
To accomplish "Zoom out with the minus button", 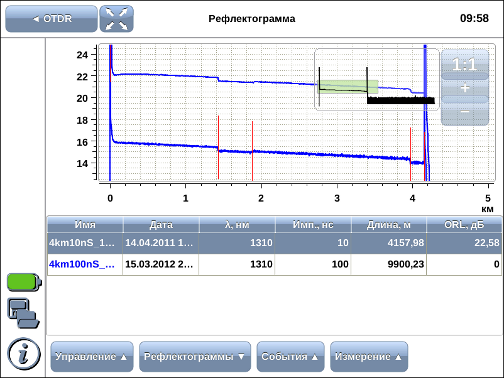I will [x=465, y=112].
